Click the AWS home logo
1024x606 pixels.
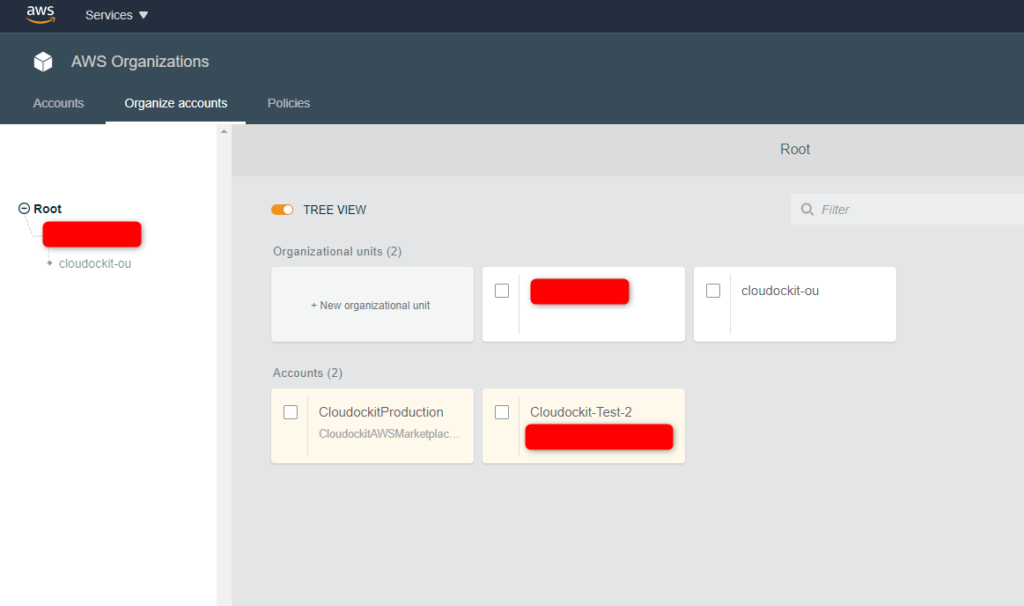click(x=39, y=14)
